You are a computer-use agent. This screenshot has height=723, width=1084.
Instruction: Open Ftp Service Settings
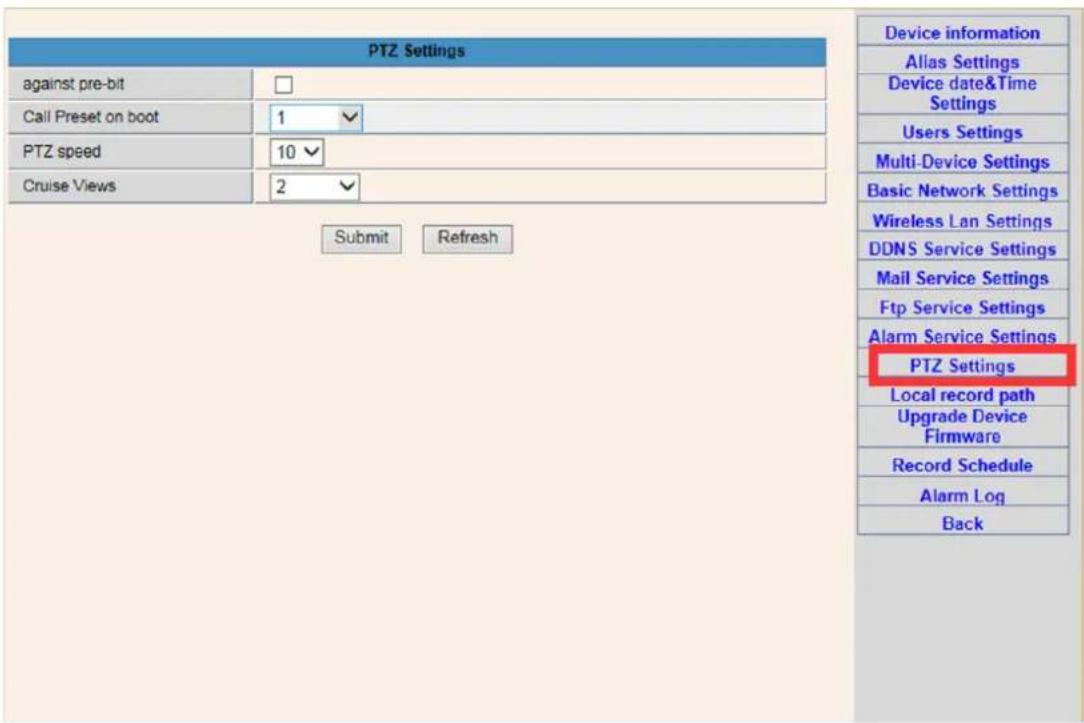click(962, 308)
